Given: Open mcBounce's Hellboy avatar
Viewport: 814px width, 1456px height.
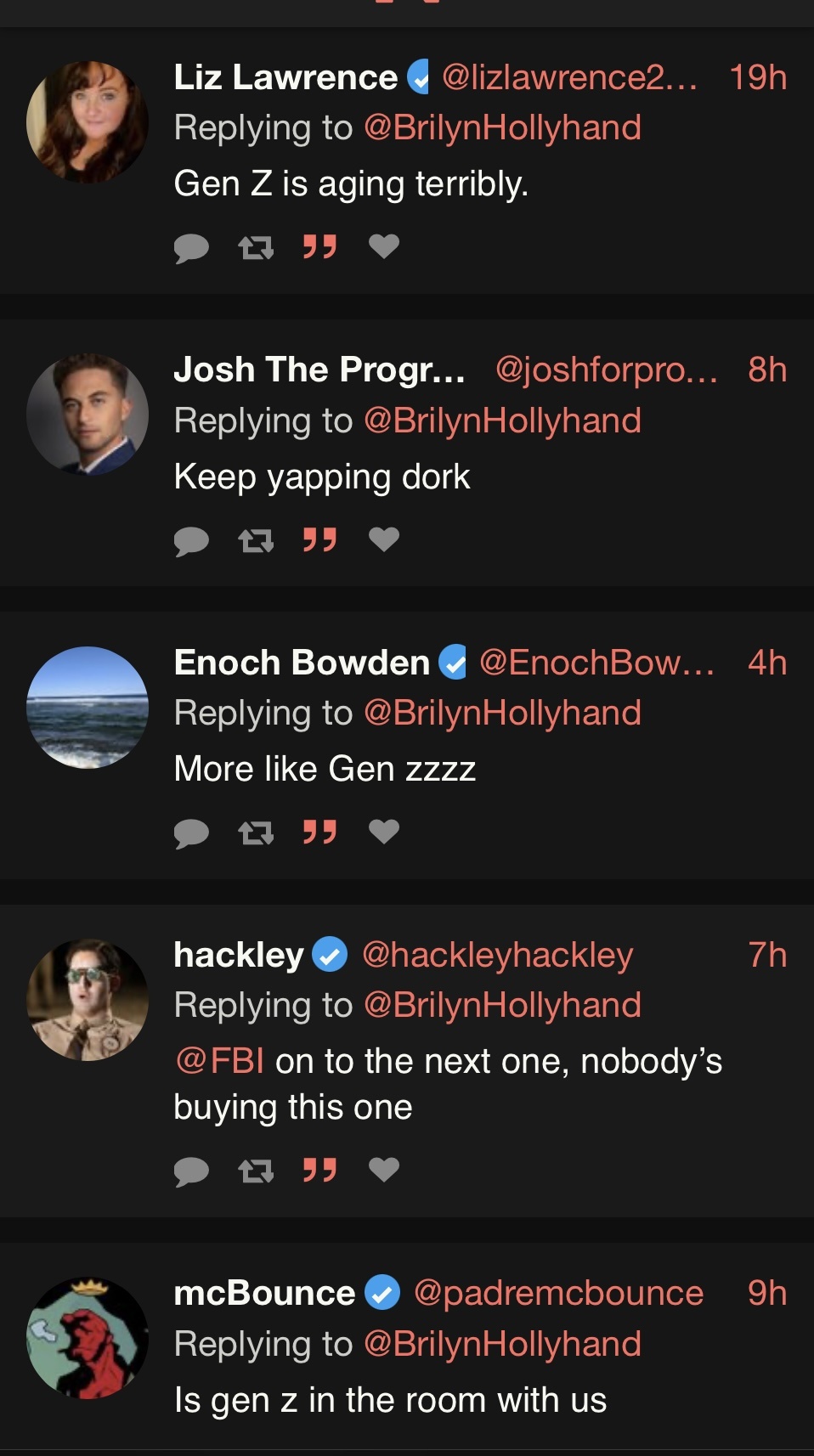Looking at the screenshot, I should [88, 1338].
